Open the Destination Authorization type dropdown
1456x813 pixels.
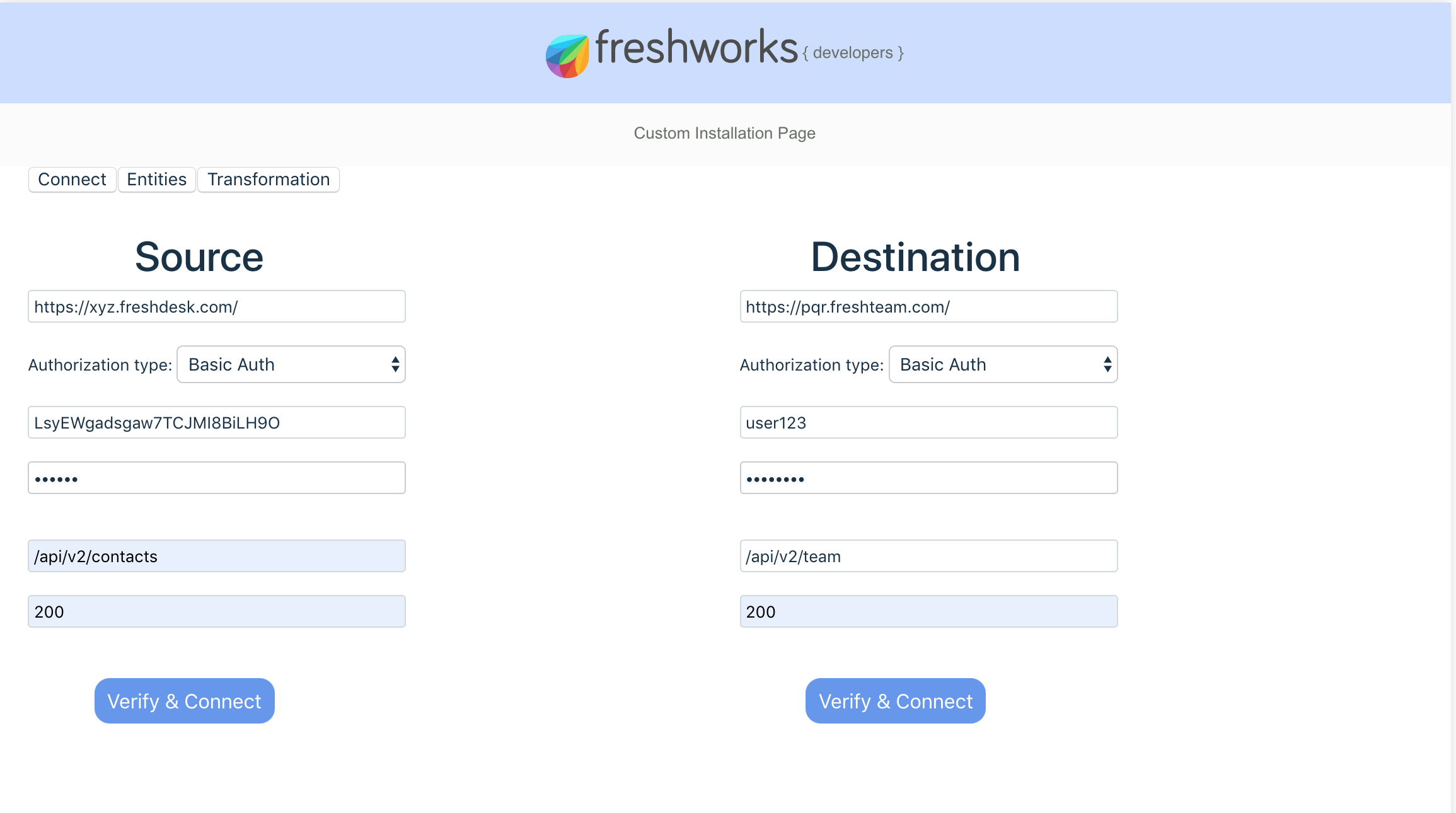click(x=1003, y=364)
